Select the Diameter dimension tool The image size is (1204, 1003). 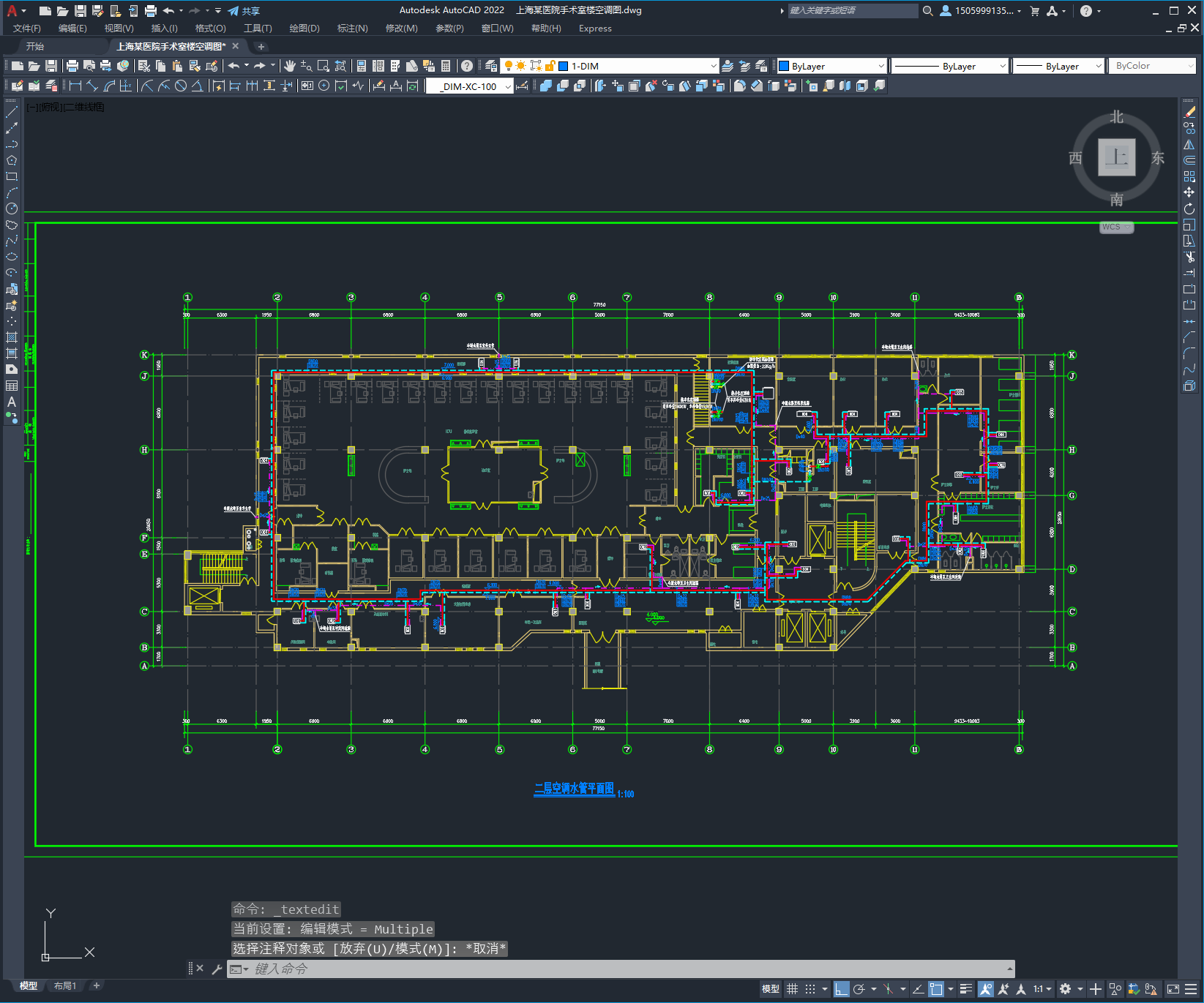point(181,86)
